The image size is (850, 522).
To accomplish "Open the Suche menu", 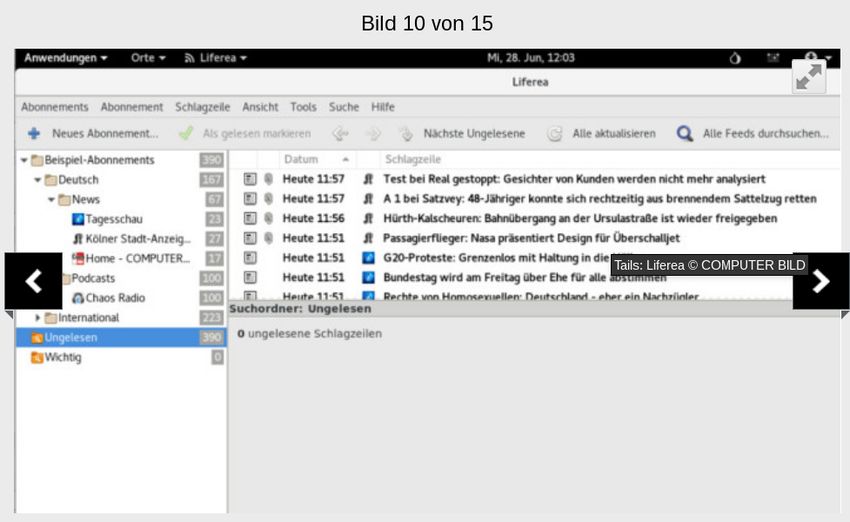I will coord(344,107).
